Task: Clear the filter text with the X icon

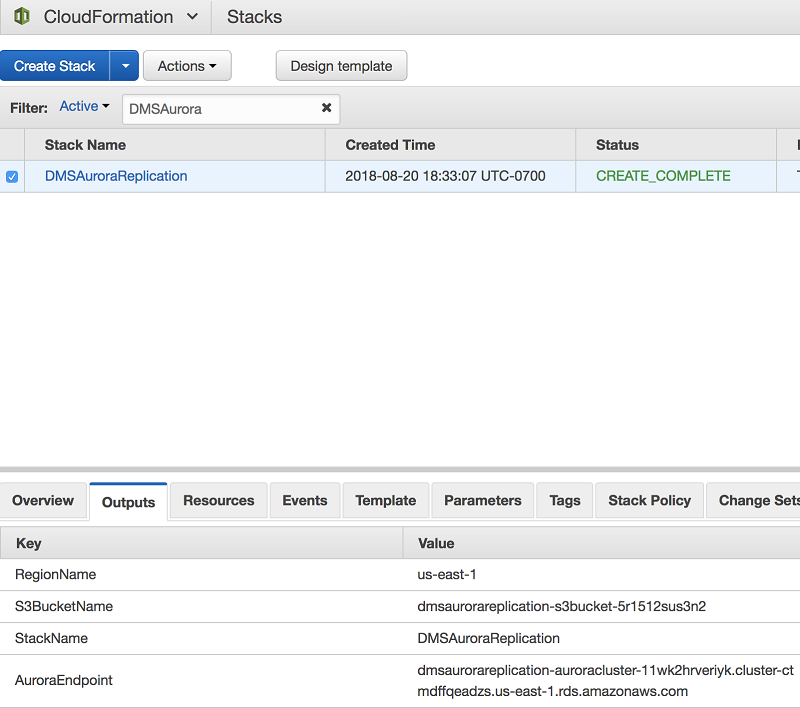Action: click(x=327, y=108)
